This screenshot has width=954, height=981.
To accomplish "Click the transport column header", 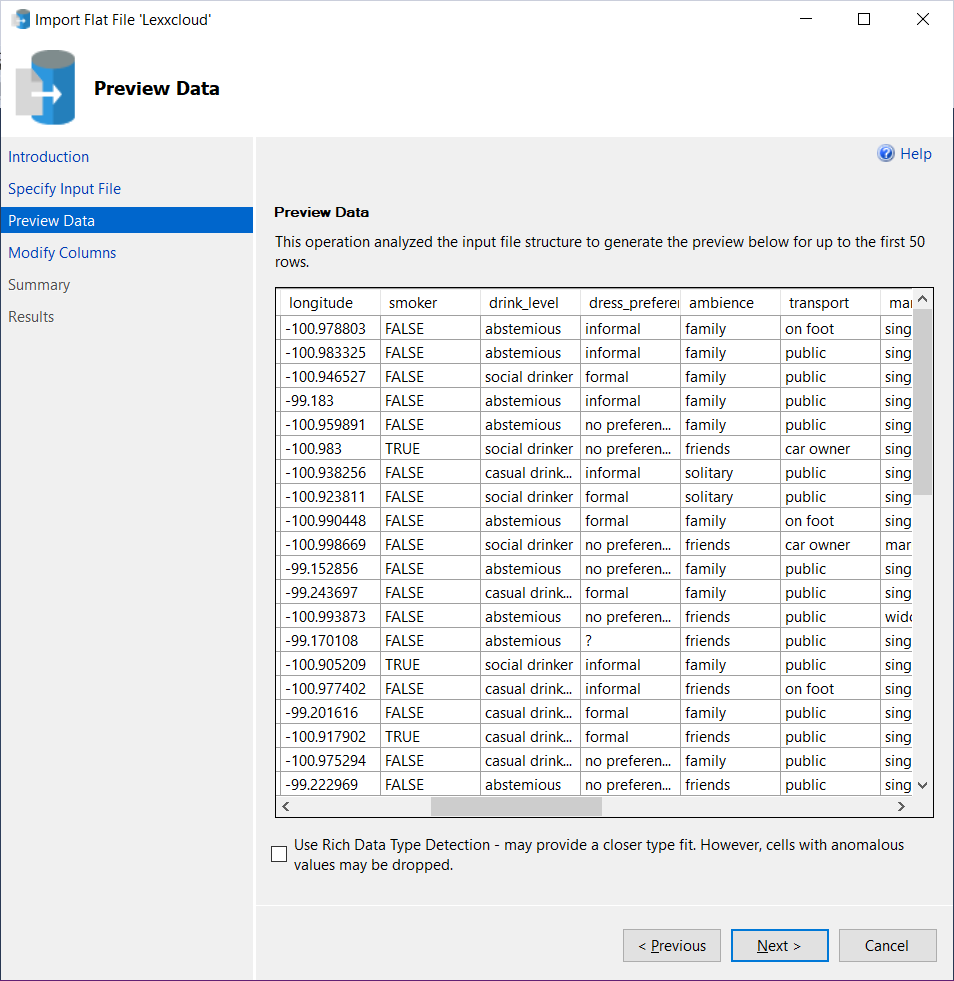I will (x=831, y=303).
